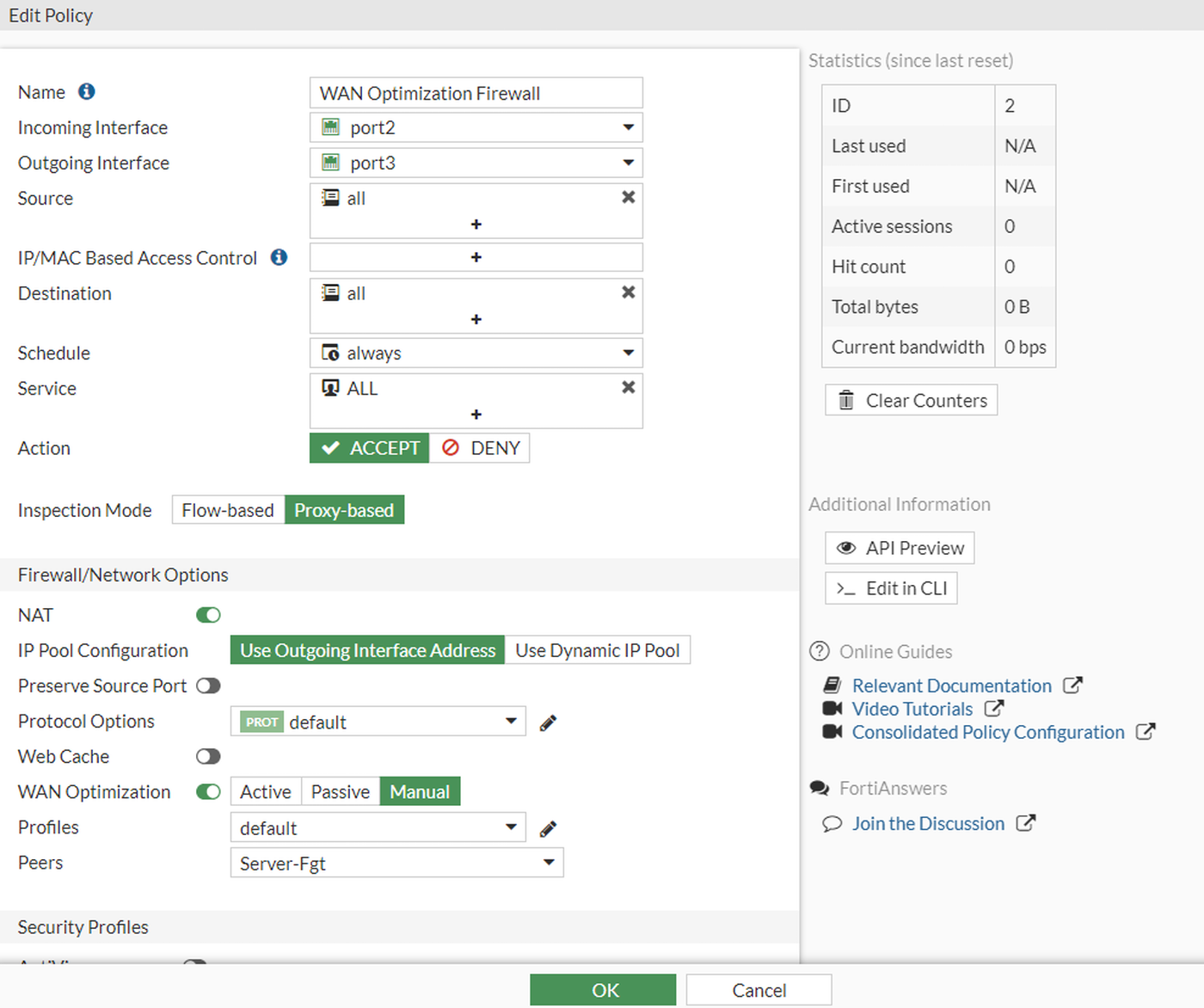Disable the NAT toggle
Screen dimensions: 1204x1008
pos(207,614)
